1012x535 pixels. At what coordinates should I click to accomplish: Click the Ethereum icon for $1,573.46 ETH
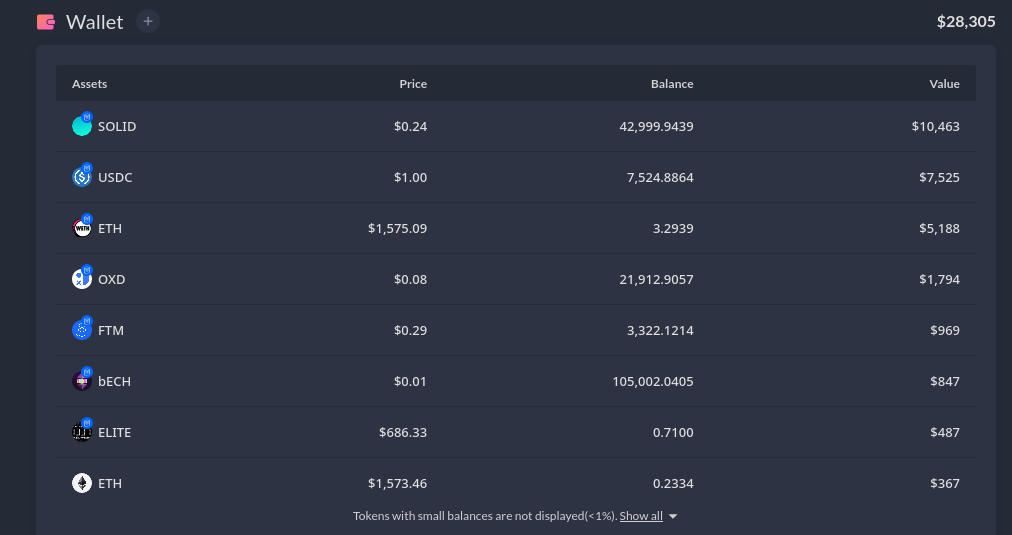click(x=82, y=483)
